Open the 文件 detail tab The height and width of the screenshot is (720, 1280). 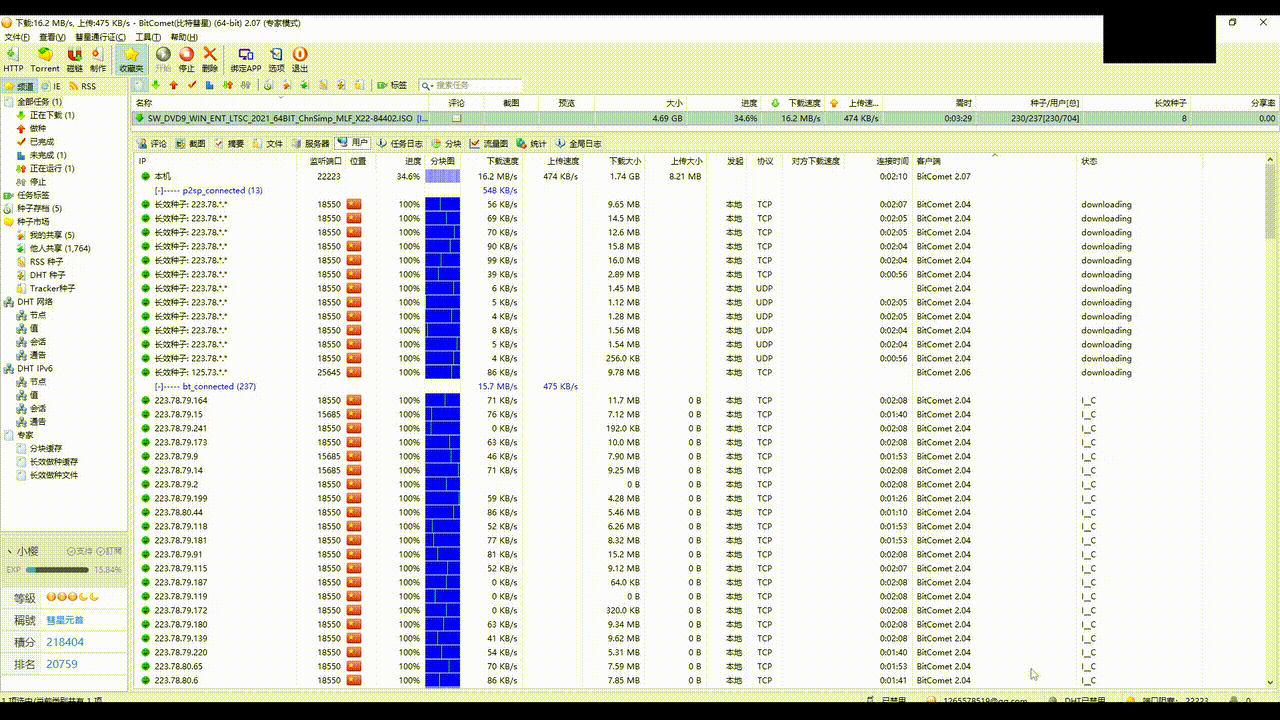tap(267, 144)
